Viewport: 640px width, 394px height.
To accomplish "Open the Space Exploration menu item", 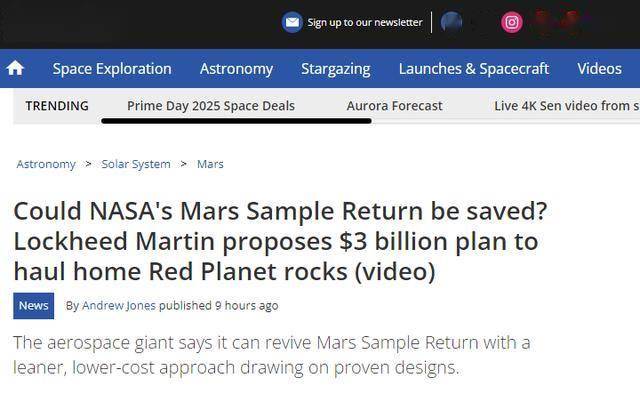I will pyautogui.click(x=112, y=69).
